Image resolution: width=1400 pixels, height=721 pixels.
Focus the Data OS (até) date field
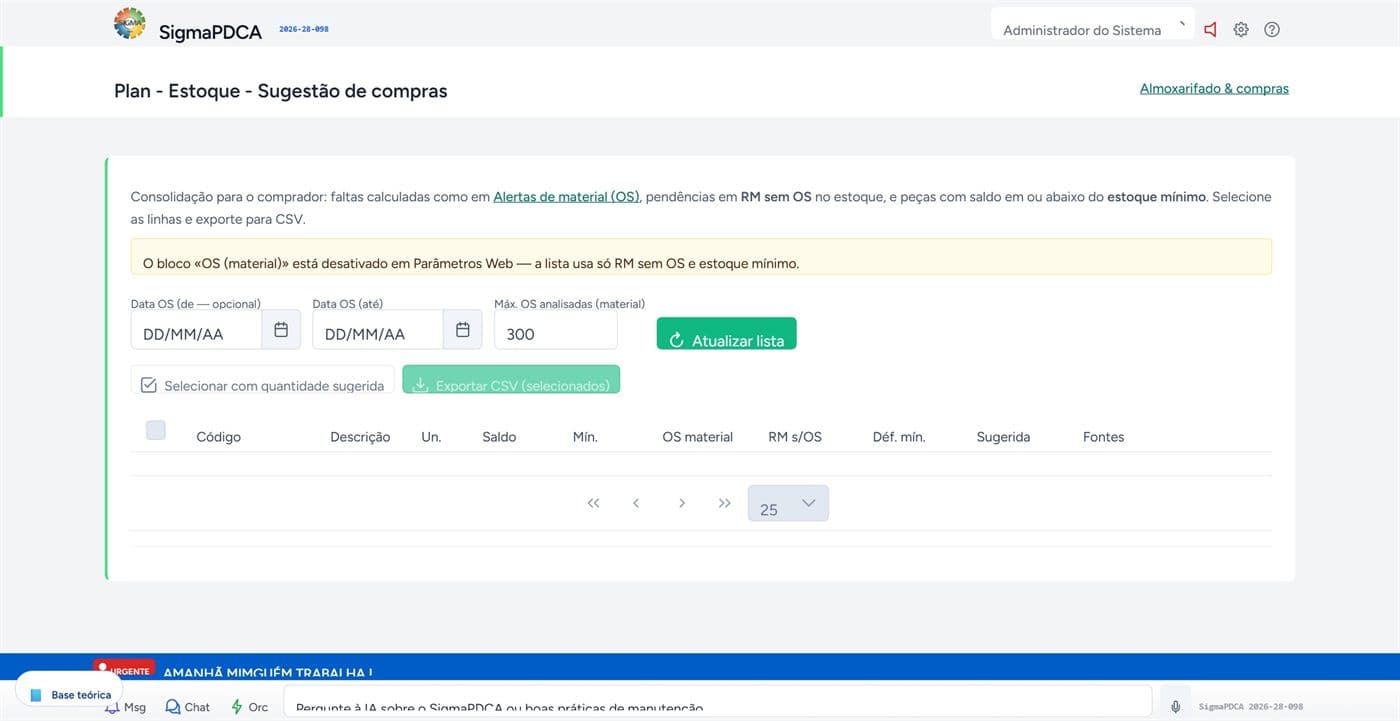tap(378, 329)
